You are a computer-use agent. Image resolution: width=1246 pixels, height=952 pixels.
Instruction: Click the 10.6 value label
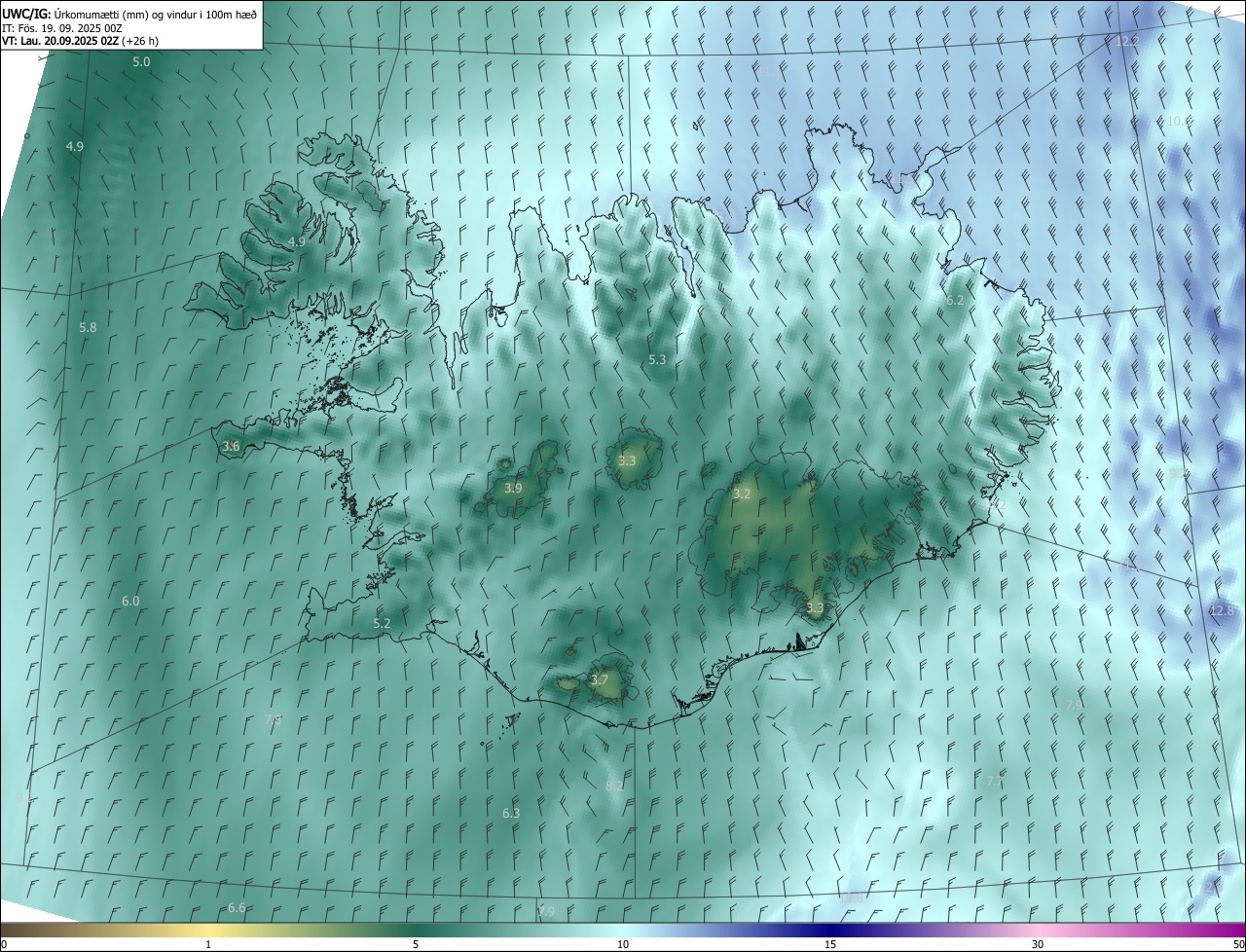tap(1179, 122)
